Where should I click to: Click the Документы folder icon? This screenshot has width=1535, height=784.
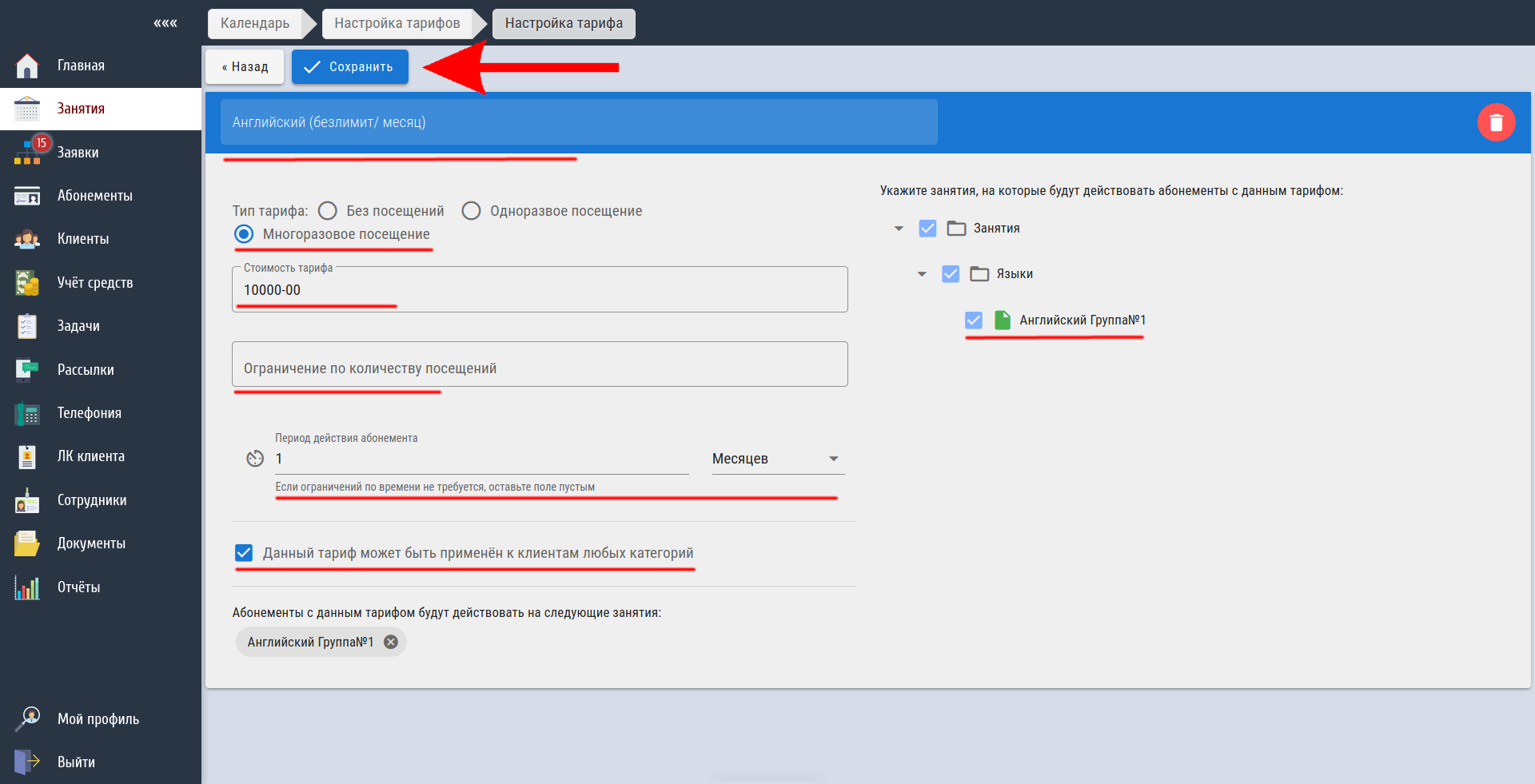tap(27, 543)
